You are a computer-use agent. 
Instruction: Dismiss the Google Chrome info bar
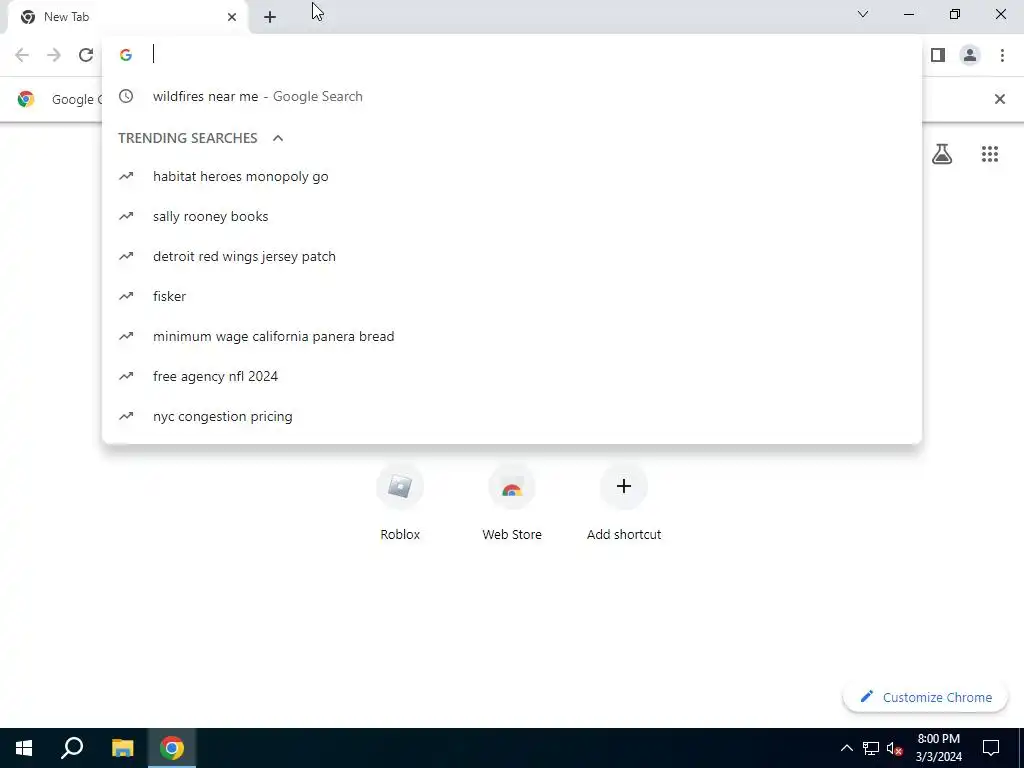[x=999, y=99]
